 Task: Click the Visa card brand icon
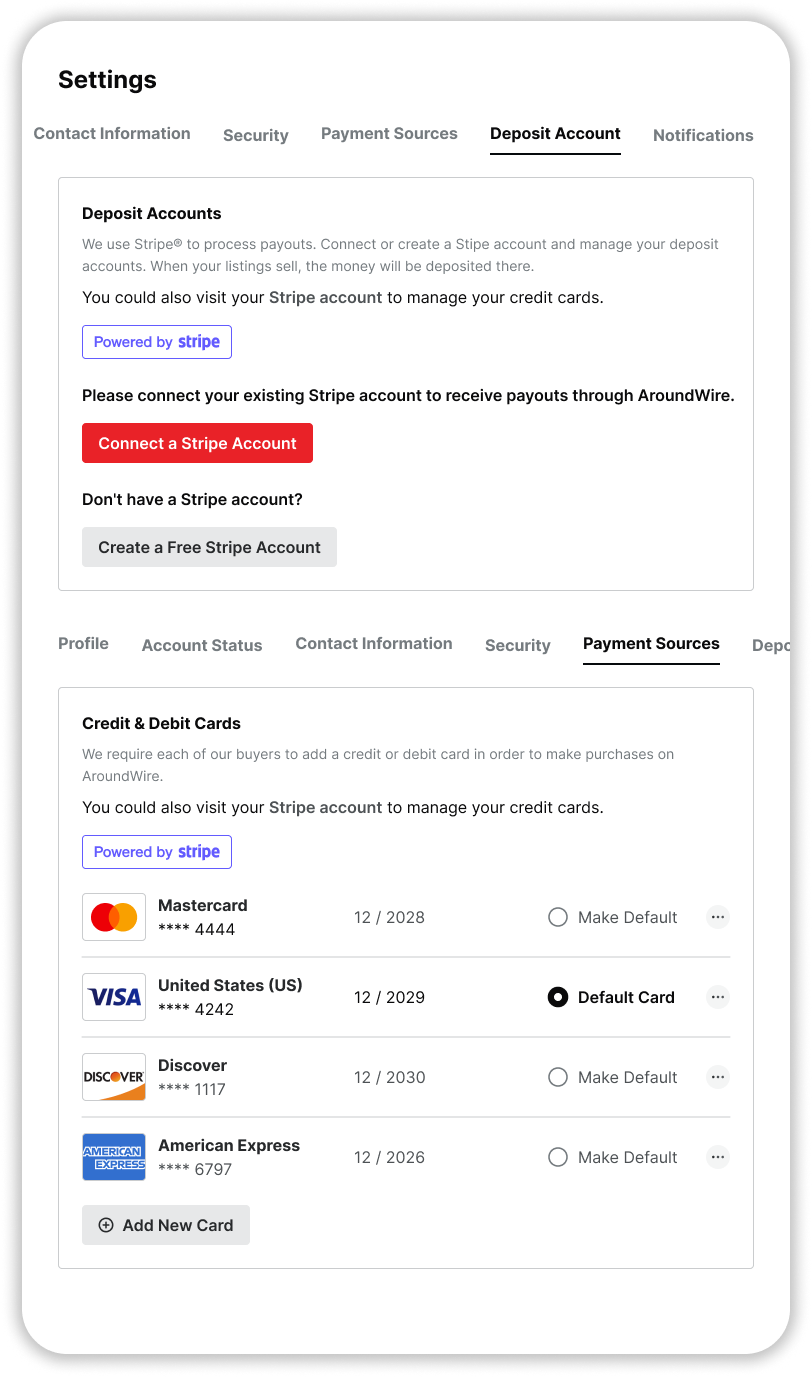tap(113, 996)
